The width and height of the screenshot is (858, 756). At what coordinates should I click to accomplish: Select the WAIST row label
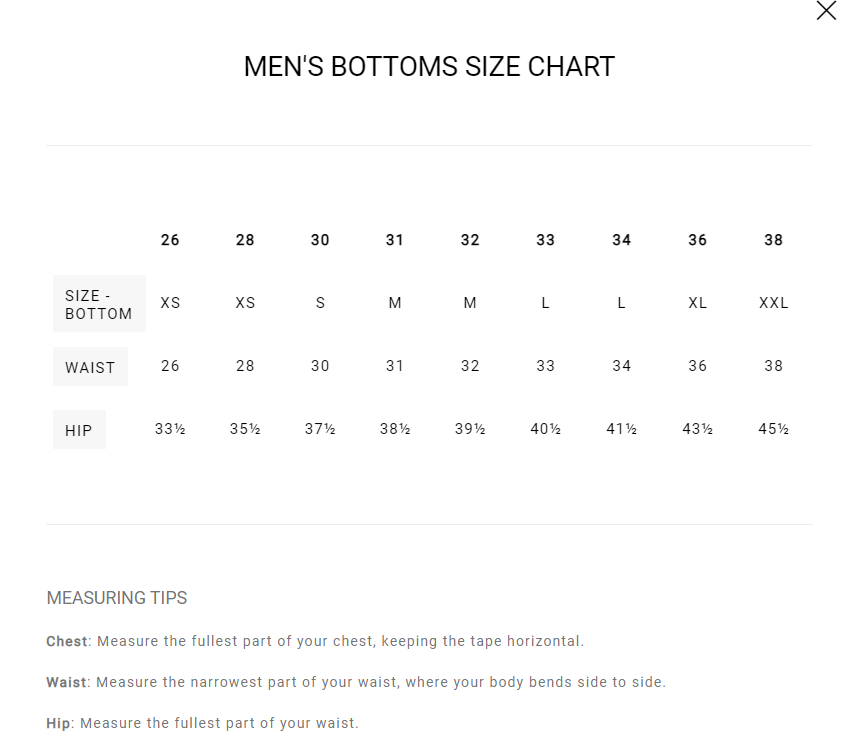[x=90, y=367]
